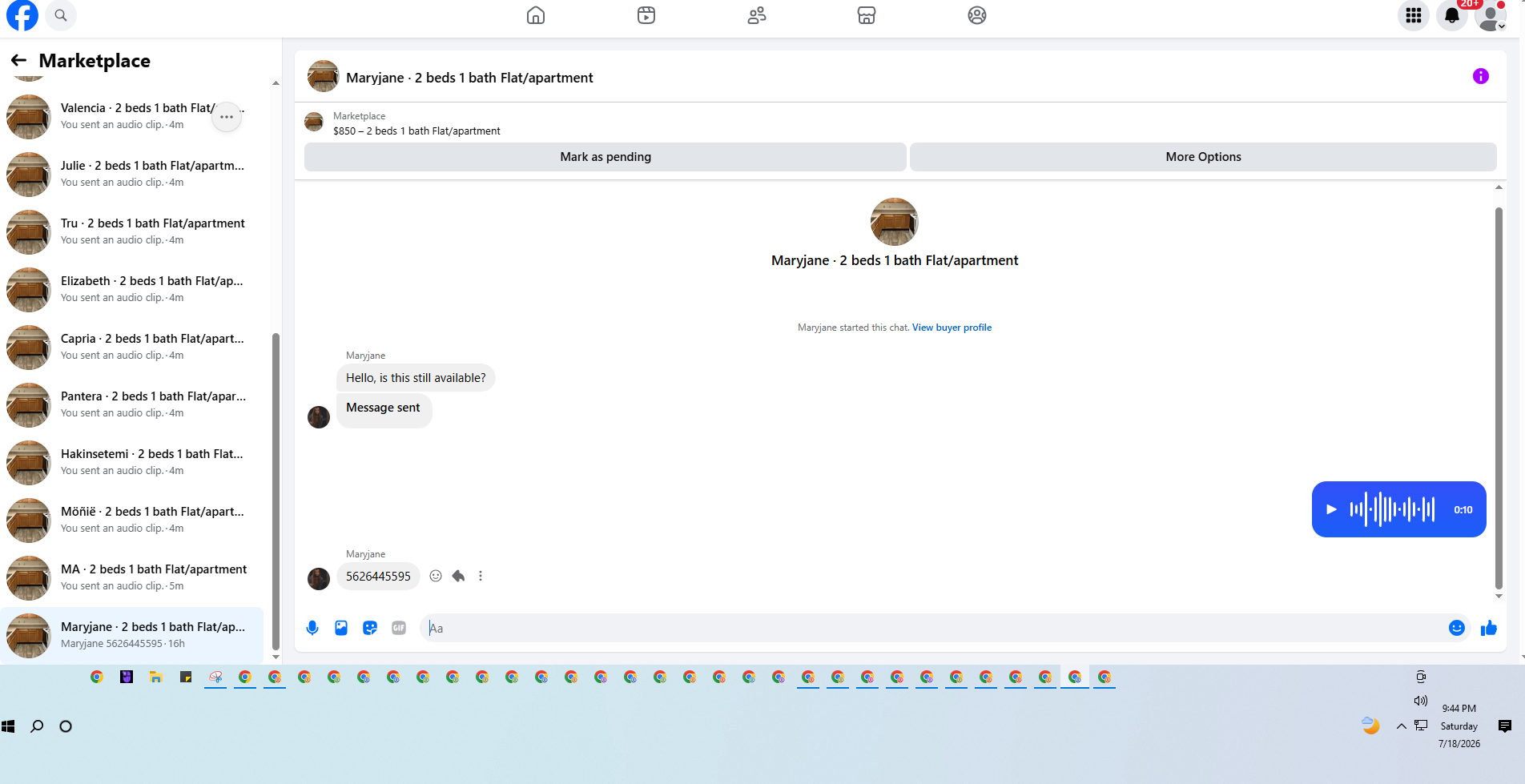The height and width of the screenshot is (784, 1525).
Task: Open the Facebook menu grid
Action: pyautogui.click(x=1414, y=15)
